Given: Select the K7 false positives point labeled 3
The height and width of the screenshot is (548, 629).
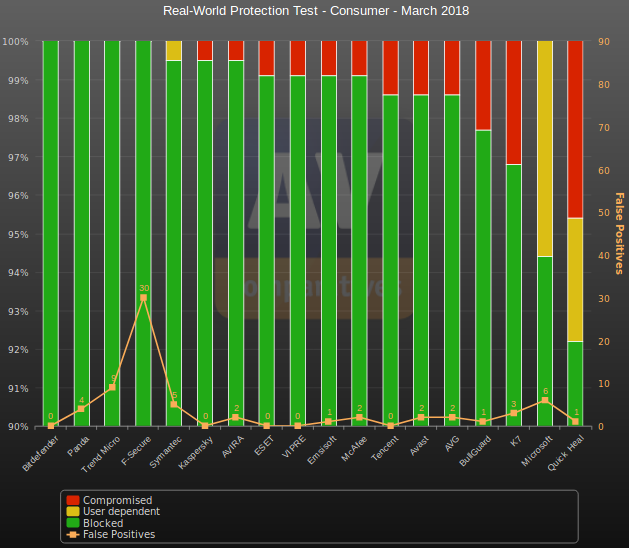Looking at the screenshot, I should [x=513, y=413].
